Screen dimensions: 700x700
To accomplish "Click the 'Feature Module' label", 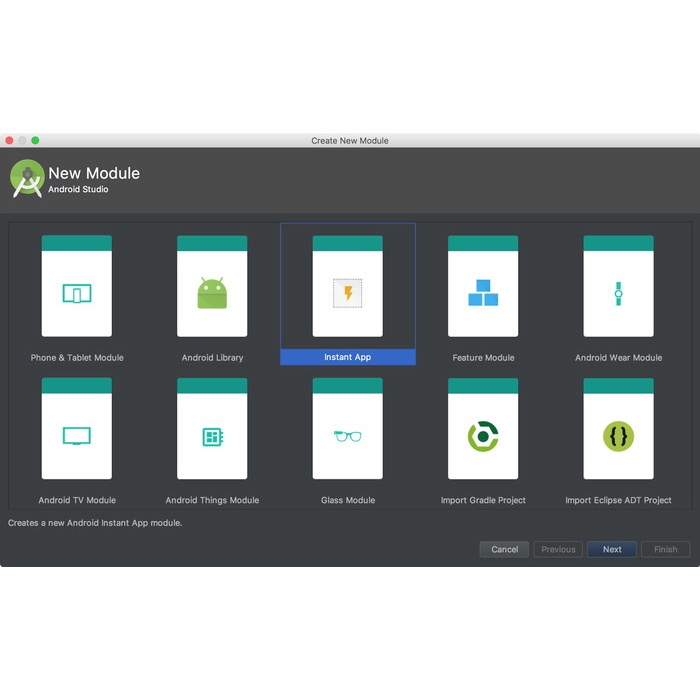I will tap(483, 358).
